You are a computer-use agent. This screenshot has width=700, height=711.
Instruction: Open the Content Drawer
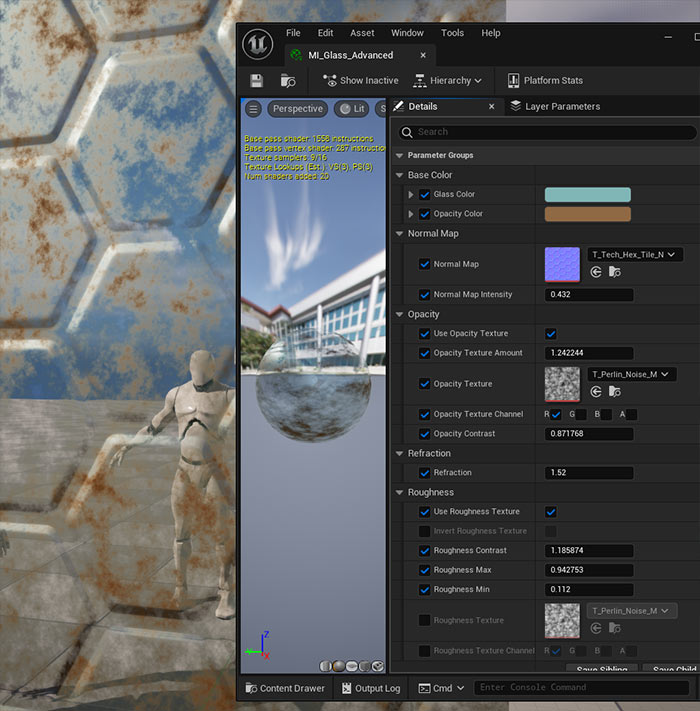tap(283, 688)
